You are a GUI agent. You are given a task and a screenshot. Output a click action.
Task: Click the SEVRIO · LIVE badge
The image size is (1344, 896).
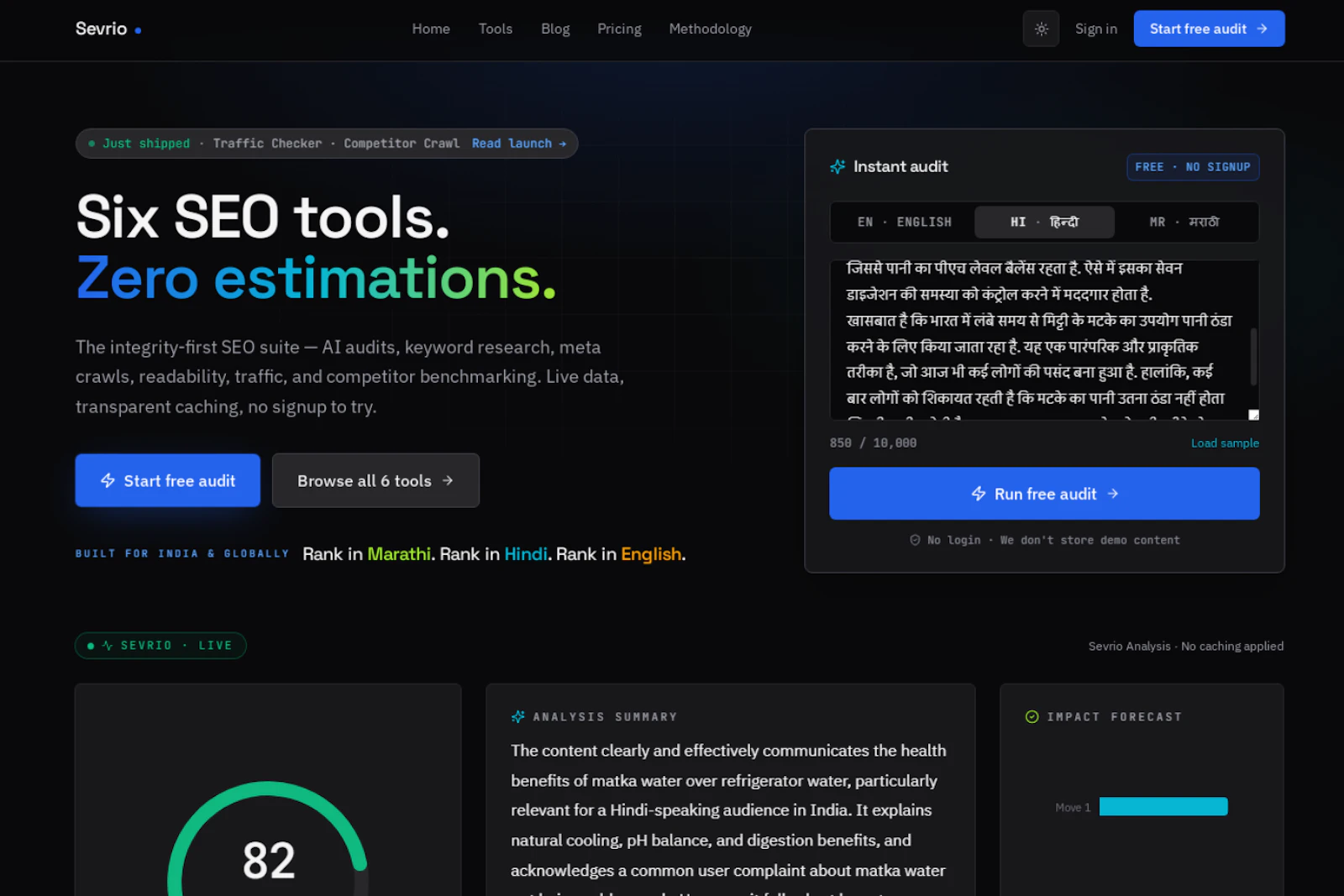[x=160, y=645]
